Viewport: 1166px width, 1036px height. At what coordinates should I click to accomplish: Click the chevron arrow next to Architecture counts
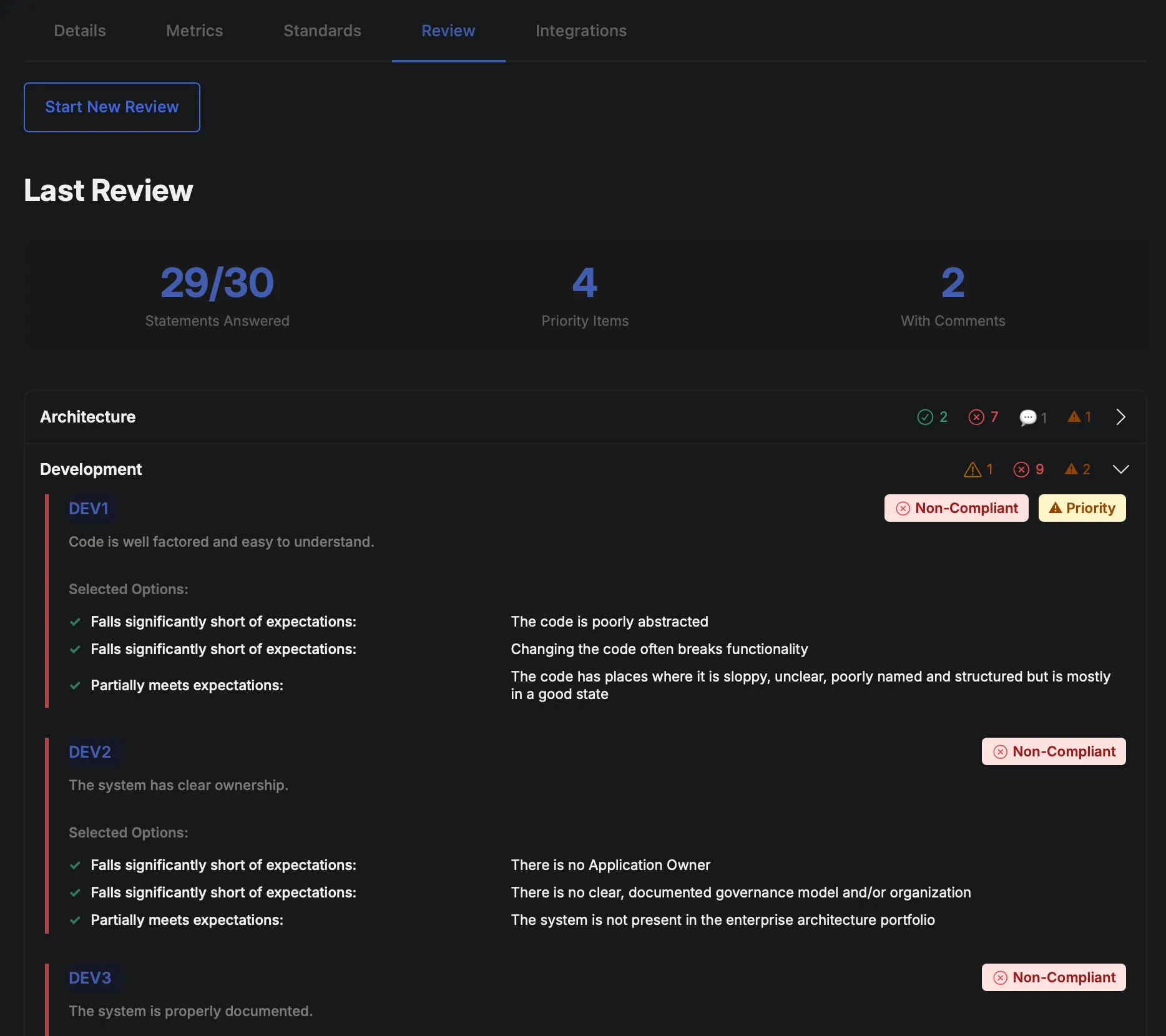point(1120,417)
